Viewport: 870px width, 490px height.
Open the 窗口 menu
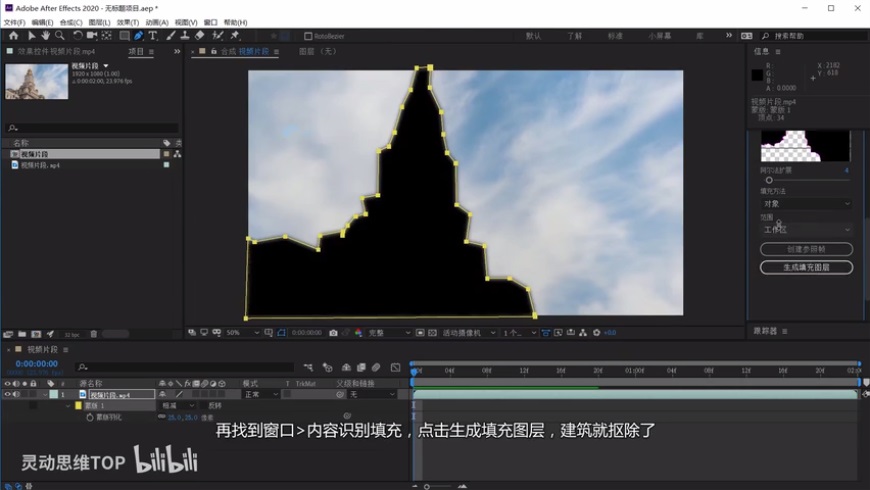211,23
